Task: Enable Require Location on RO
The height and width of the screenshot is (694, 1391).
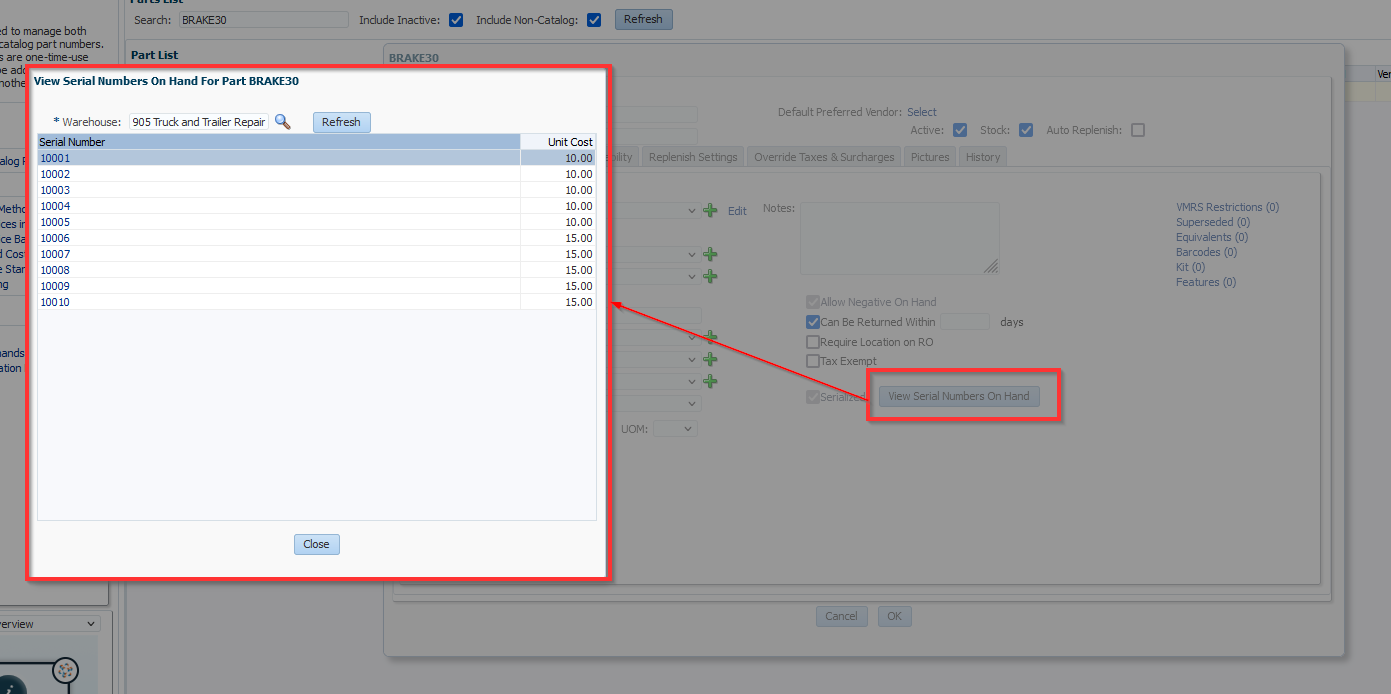Action: [x=813, y=342]
